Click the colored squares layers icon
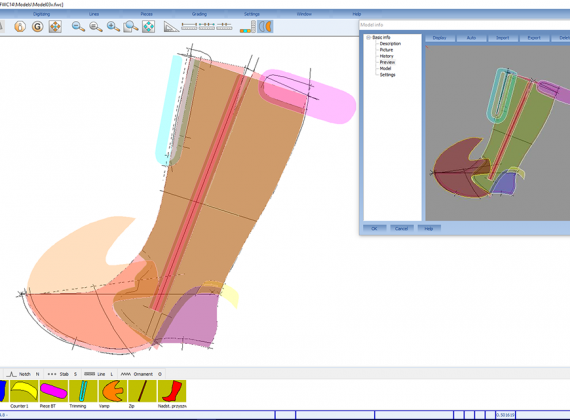570x420 pixels. [248, 27]
